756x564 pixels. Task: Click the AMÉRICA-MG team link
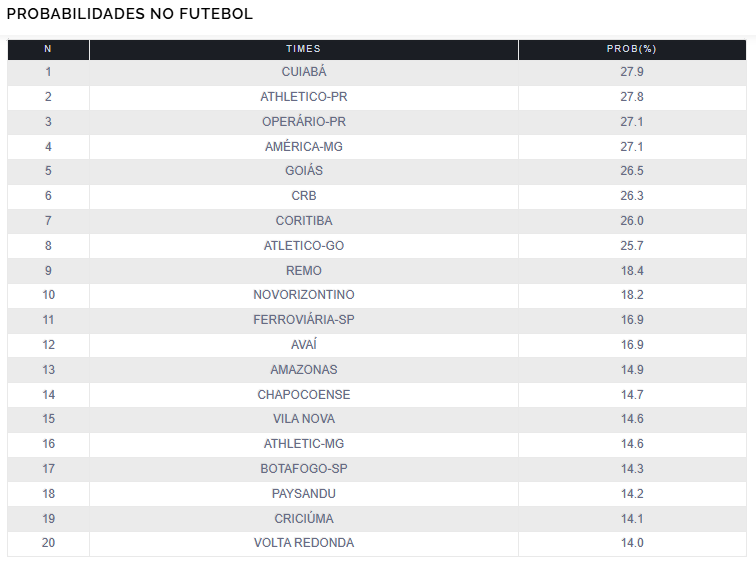[x=304, y=147]
